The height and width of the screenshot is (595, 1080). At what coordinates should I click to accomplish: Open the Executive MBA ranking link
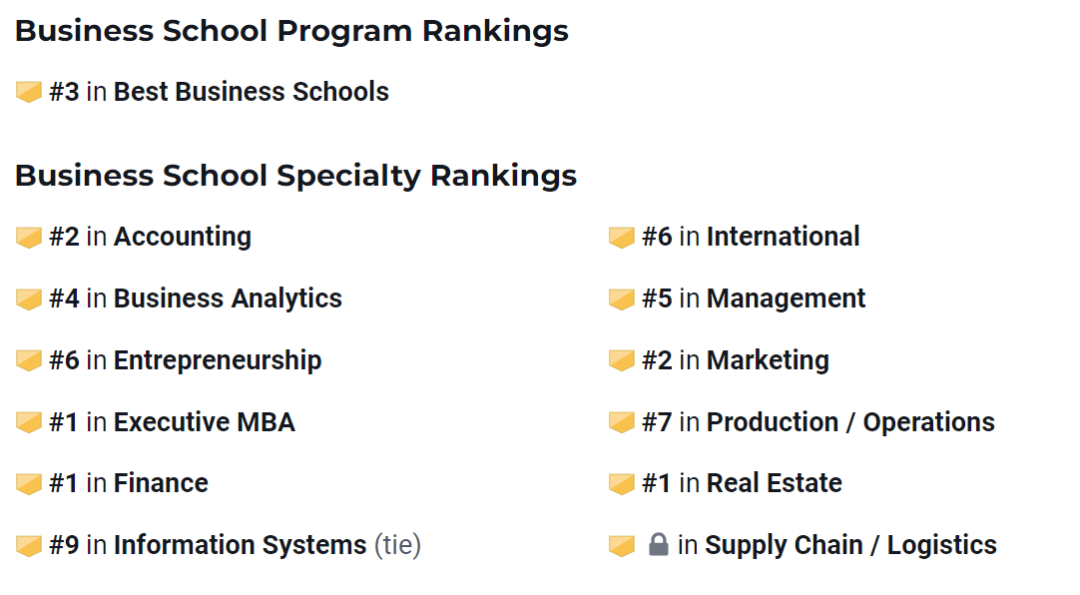pyautogui.click(x=204, y=422)
